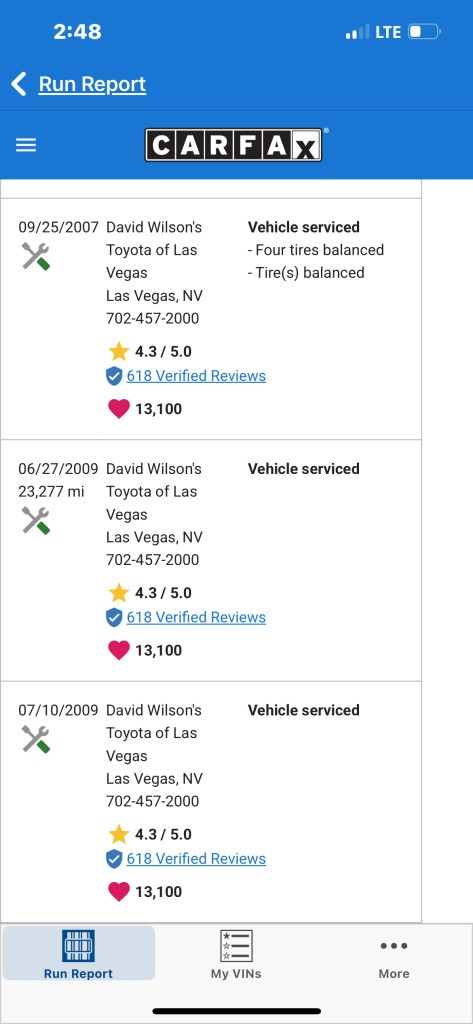Viewport: 473px width, 1024px height.
Task: Click wrench icon for 06/27/2009 service
Action: coord(36,520)
